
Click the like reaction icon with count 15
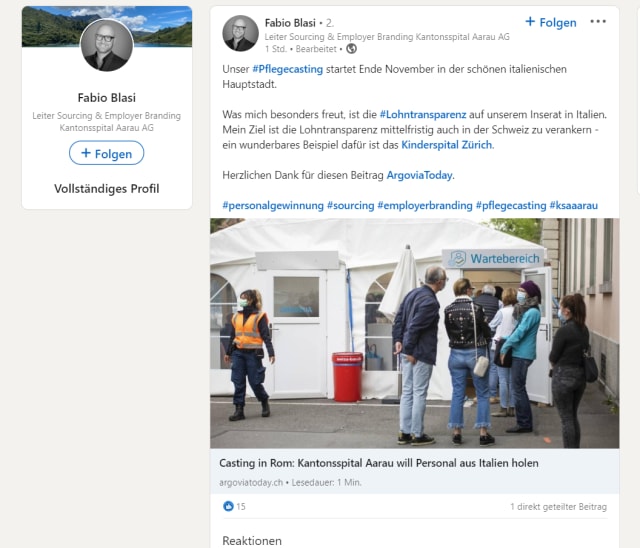[x=228, y=506]
